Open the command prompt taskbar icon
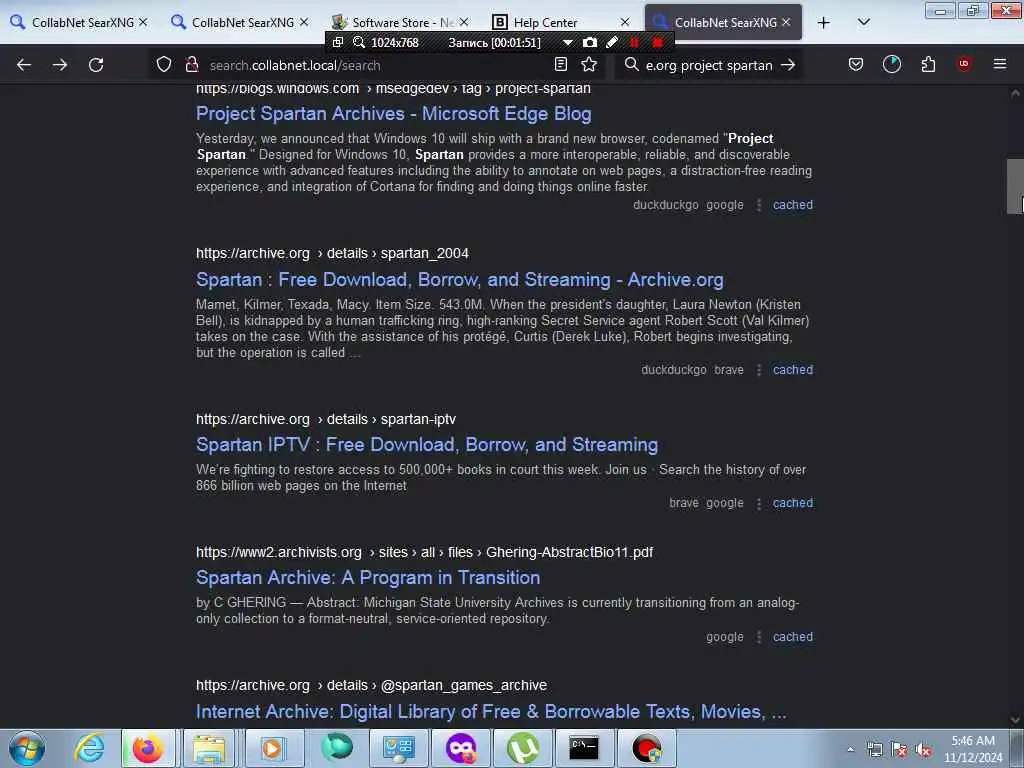 click(x=583, y=748)
